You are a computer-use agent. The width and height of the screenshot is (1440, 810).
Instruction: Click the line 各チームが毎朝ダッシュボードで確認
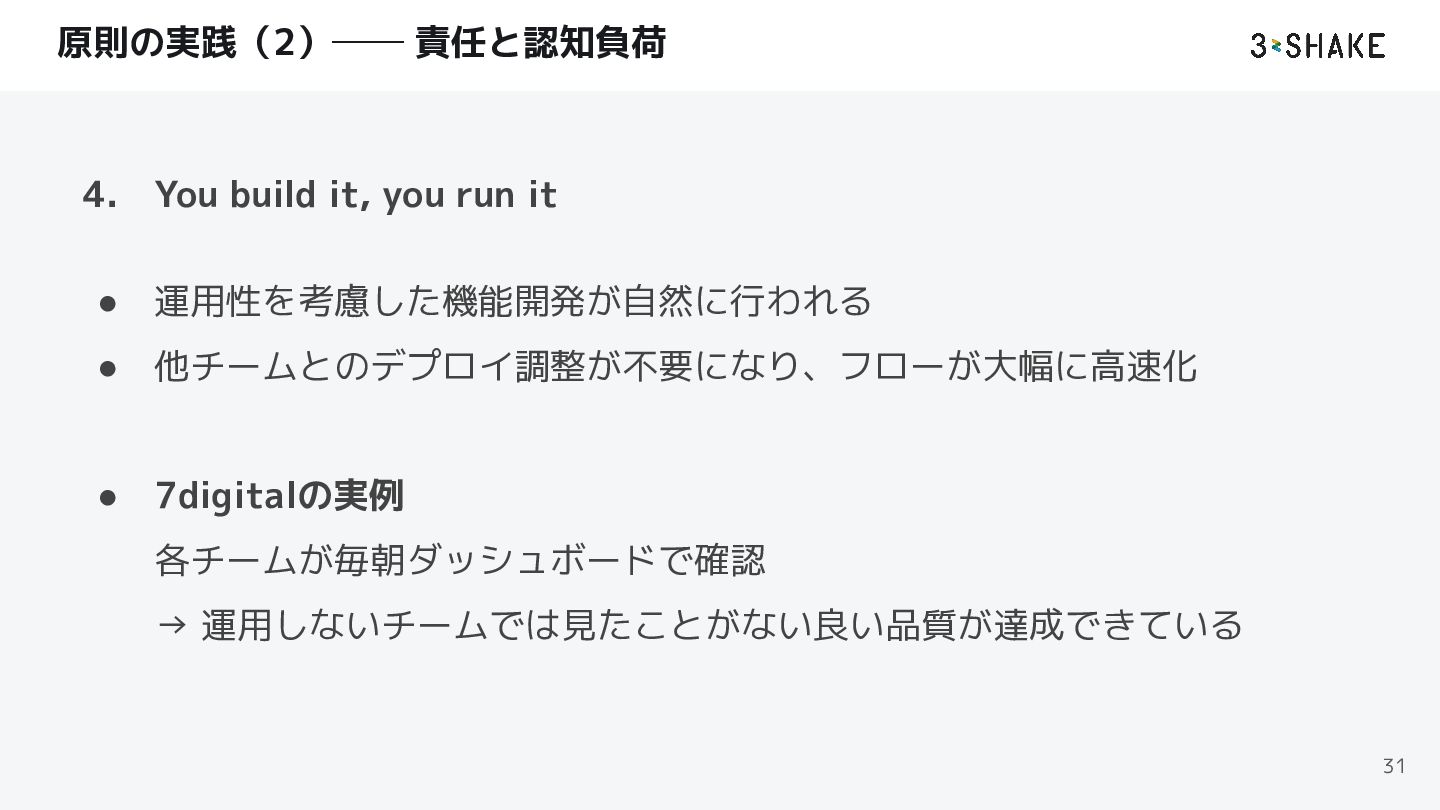click(x=460, y=559)
